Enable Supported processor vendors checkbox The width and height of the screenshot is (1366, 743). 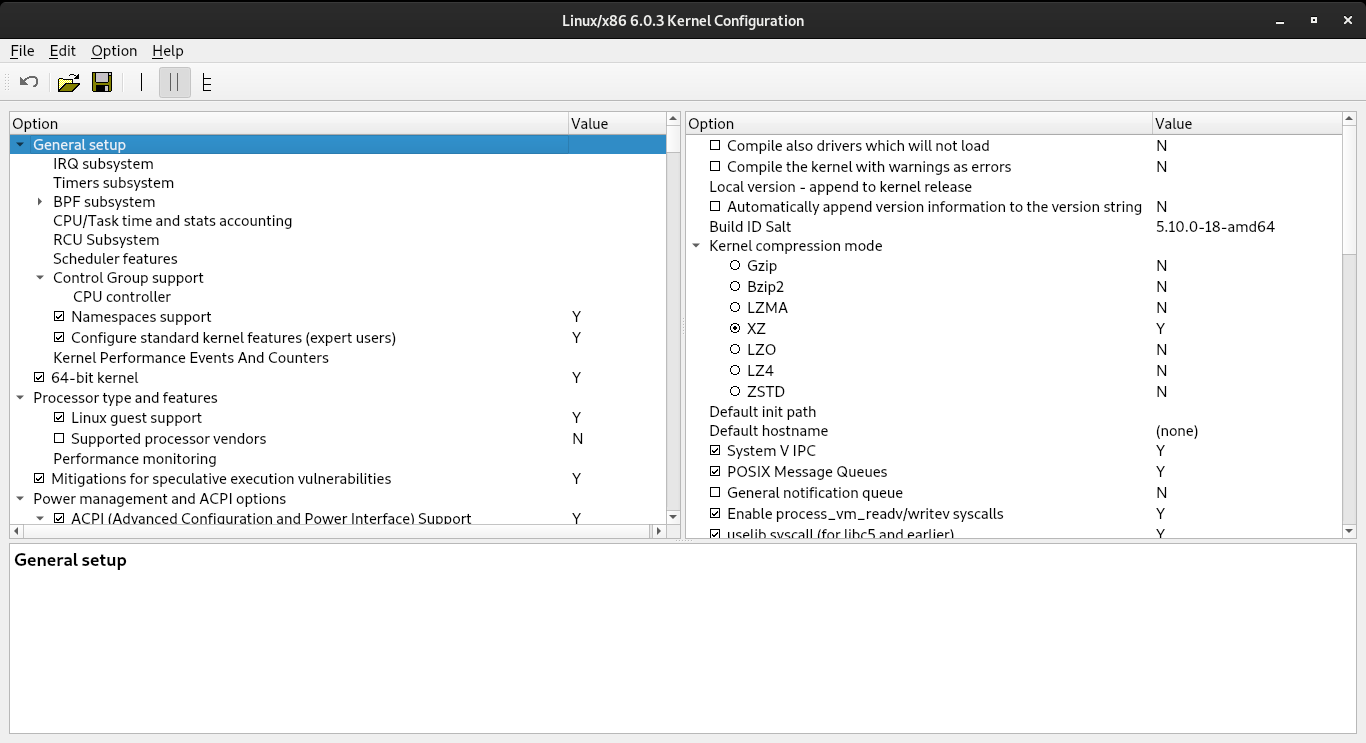point(59,439)
